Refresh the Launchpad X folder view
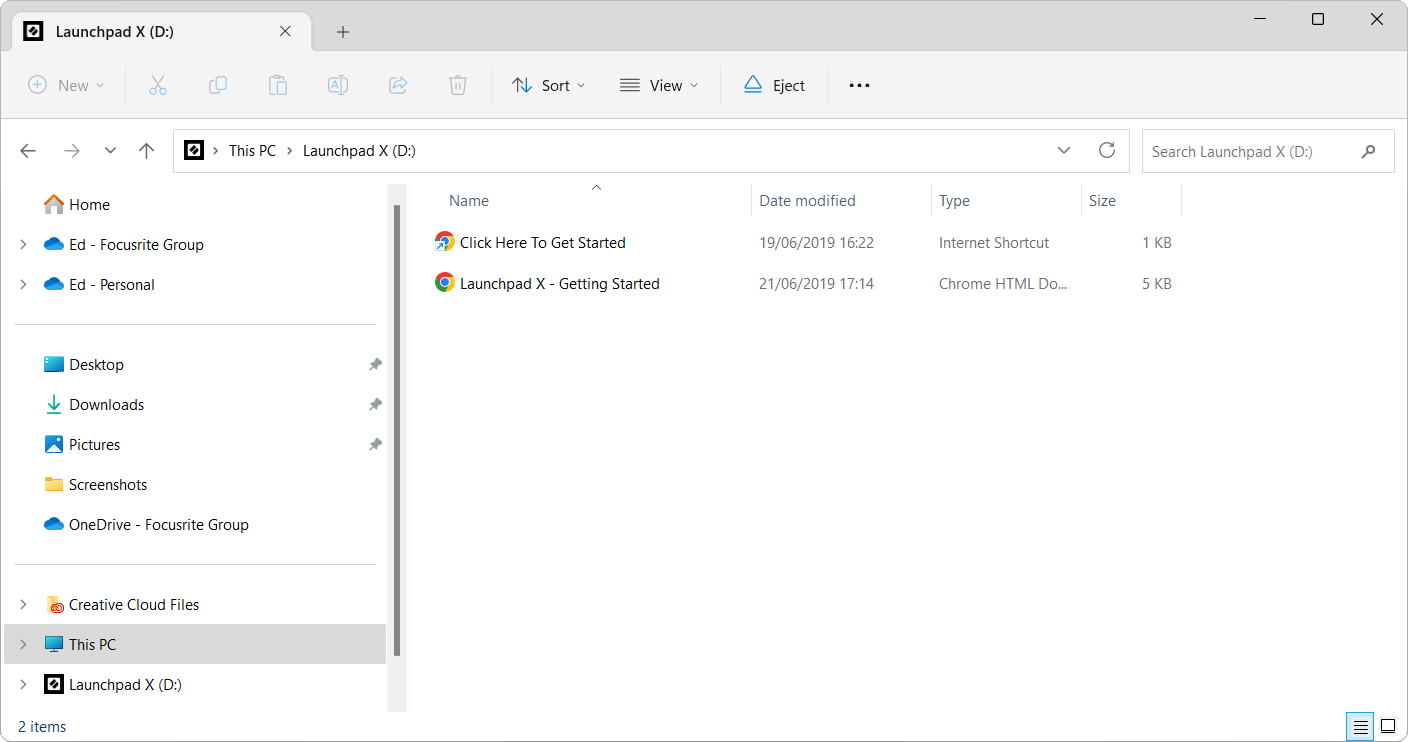This screenshot has width=1408, height=742. pyautogui.click(x=1107, y=151)
